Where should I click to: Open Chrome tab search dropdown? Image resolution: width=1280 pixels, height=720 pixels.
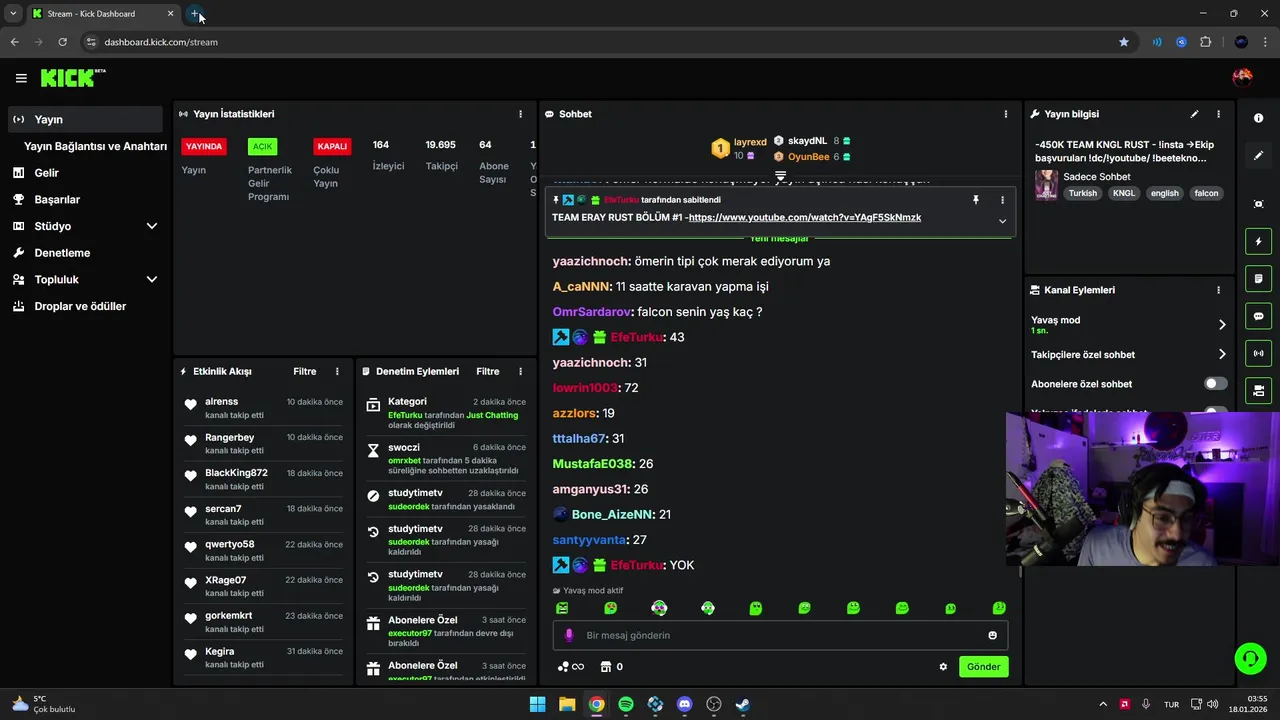tap(13, 13)
